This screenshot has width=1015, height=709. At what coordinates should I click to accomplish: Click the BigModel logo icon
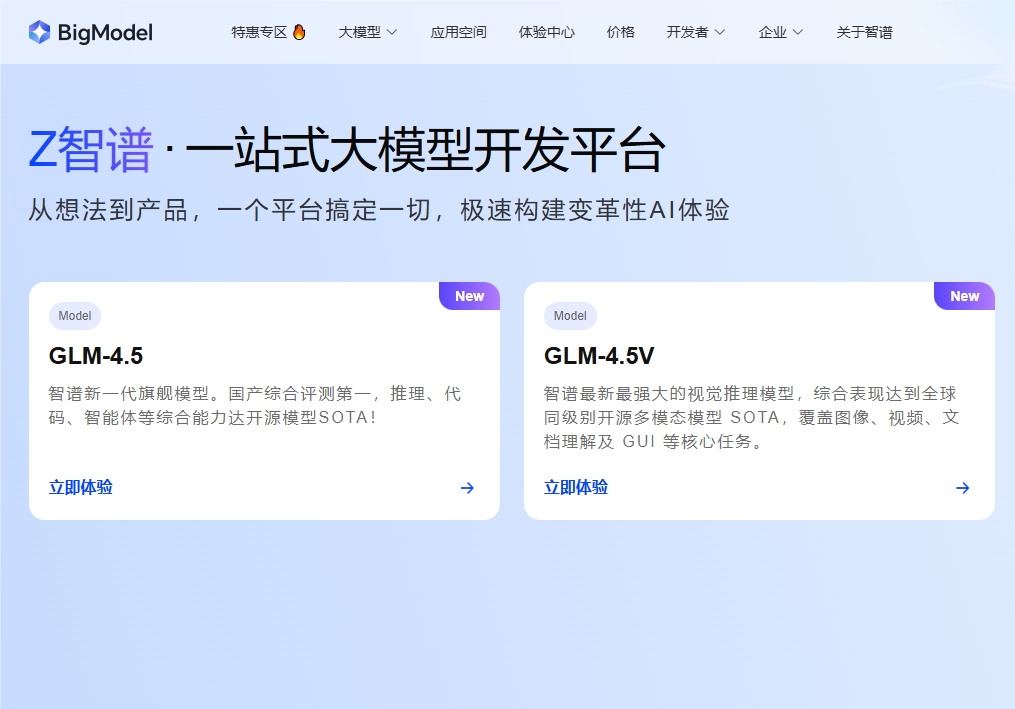(x=39, y=32)
